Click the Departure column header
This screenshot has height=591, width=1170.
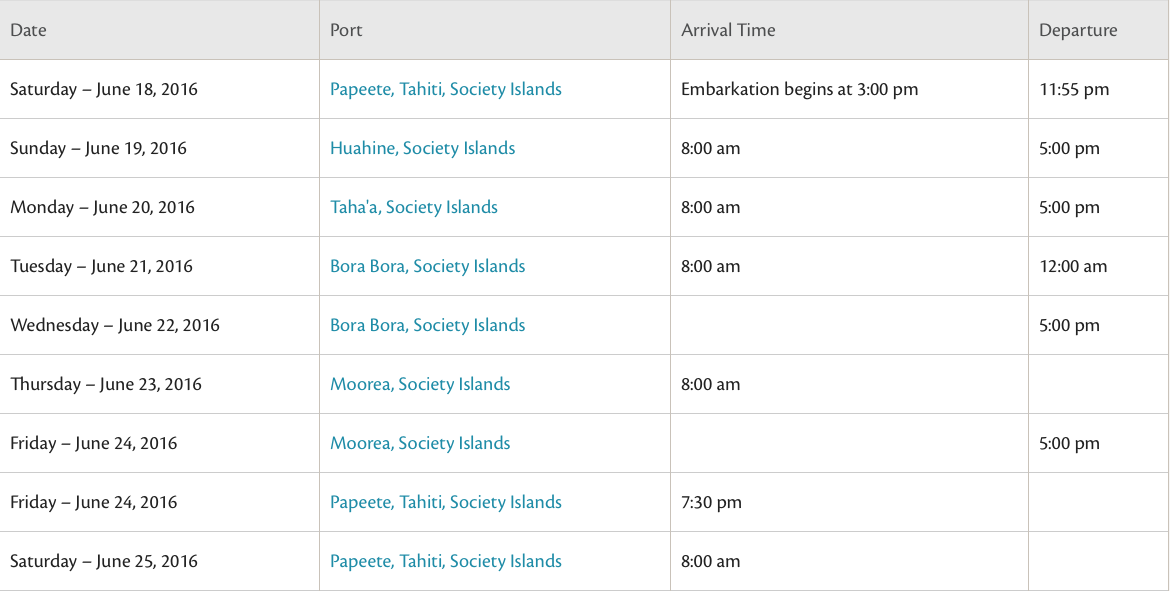(x=1078, y=30)
